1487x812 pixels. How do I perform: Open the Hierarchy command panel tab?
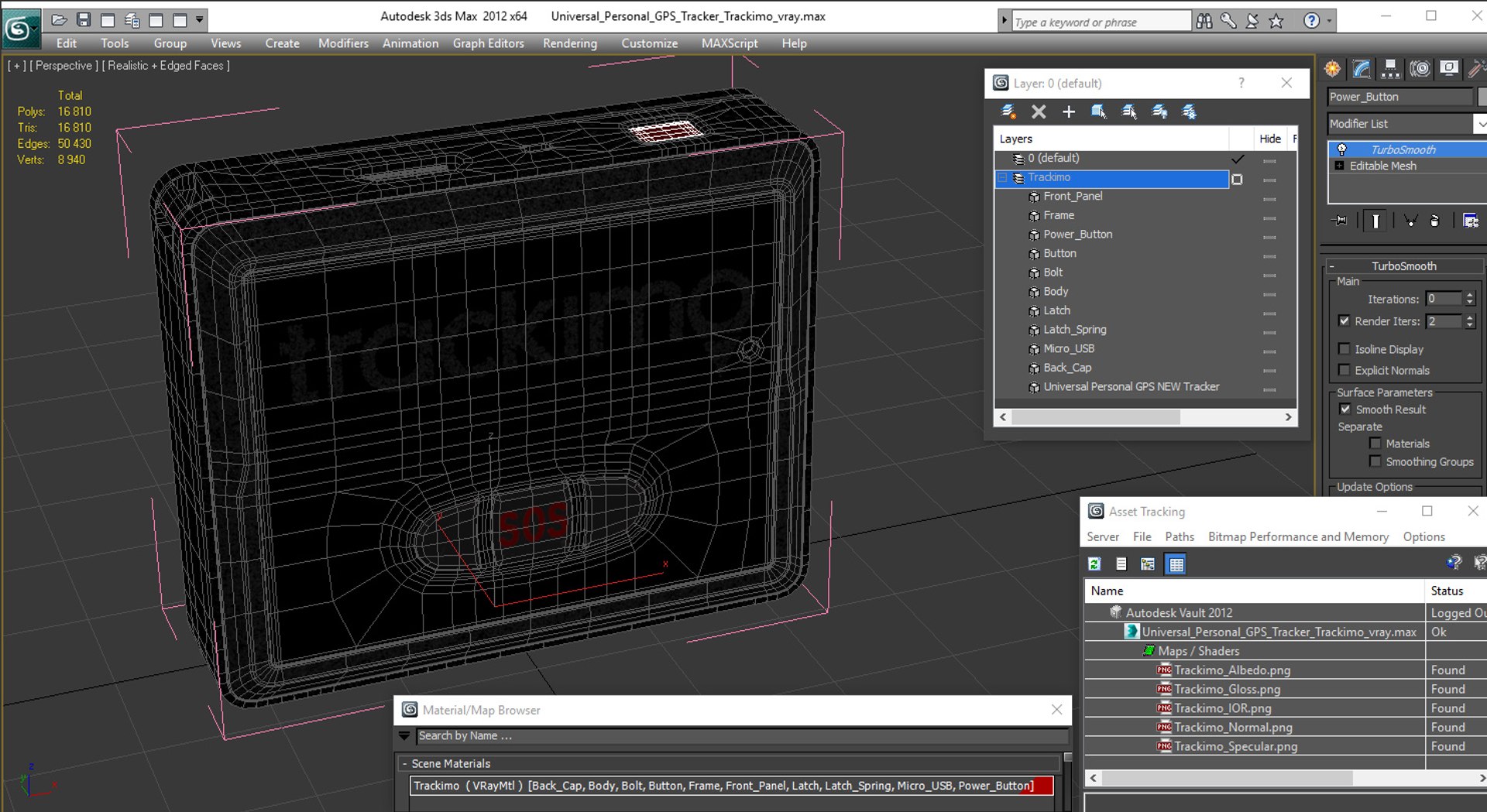(x=1390, y=69)
